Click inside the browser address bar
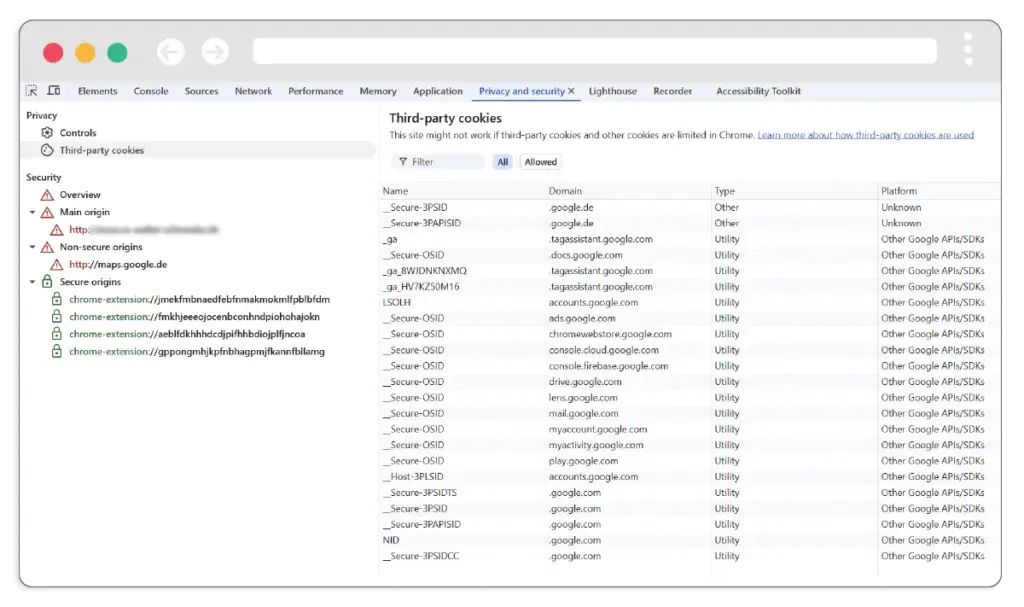Screen dimensions: 1024x607 click(x=594, y=51)
